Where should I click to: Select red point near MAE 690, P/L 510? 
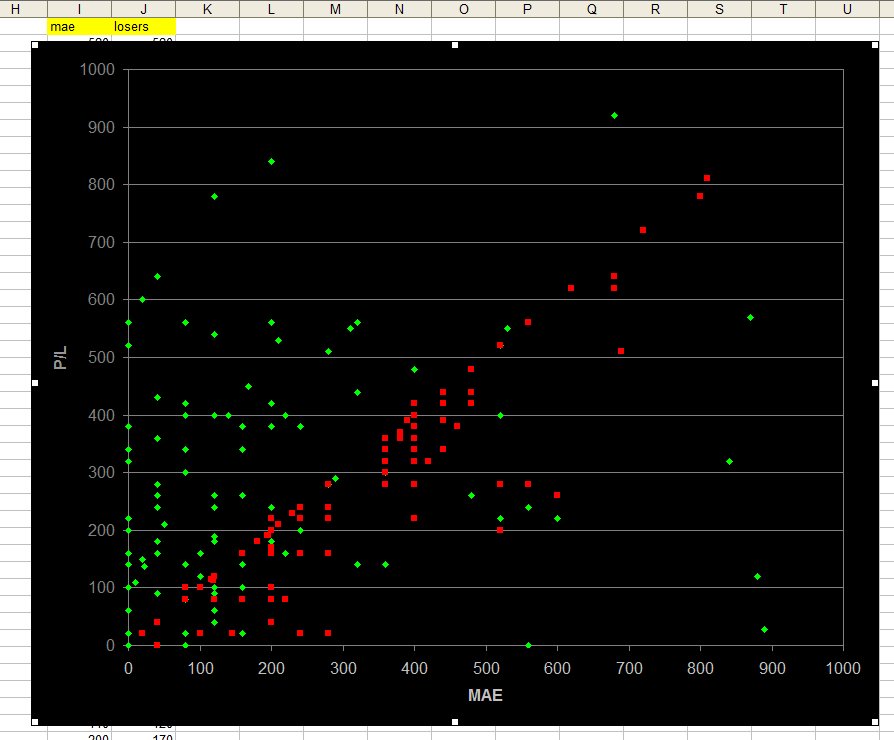621,351
